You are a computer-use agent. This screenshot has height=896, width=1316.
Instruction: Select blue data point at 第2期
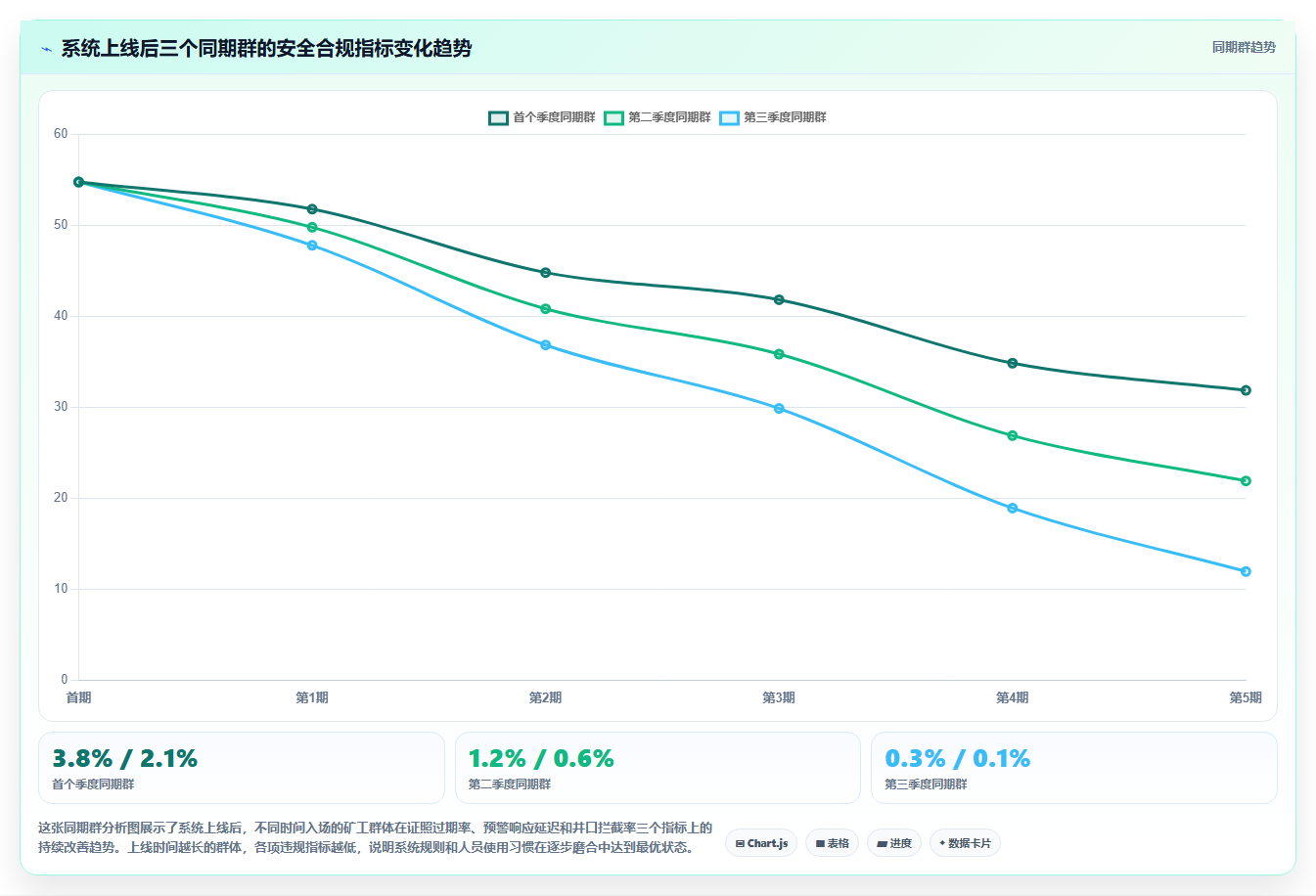pos(546,345)
